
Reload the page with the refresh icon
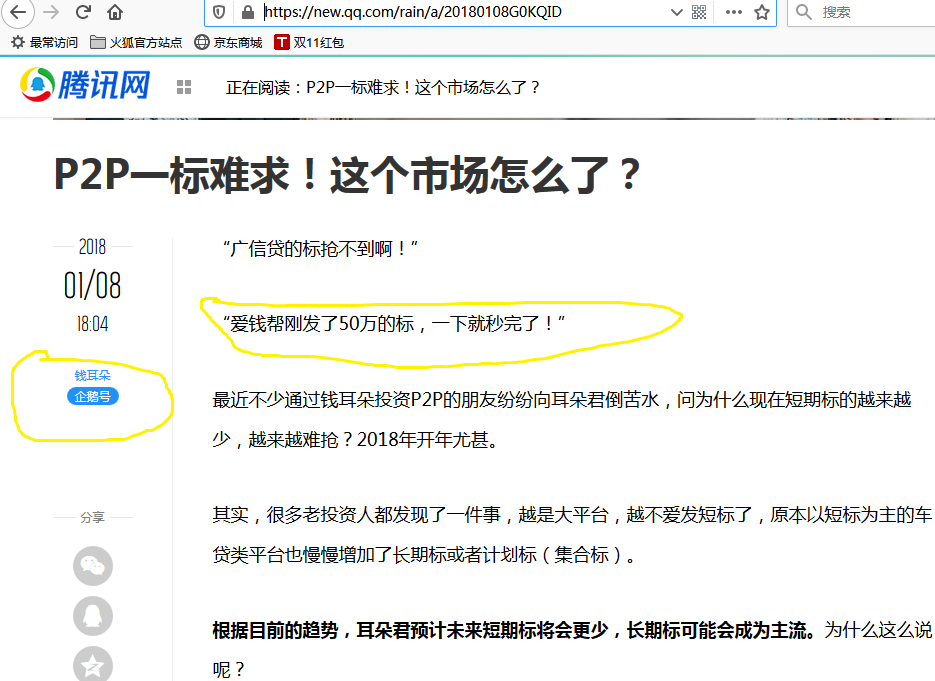(83, 12)
